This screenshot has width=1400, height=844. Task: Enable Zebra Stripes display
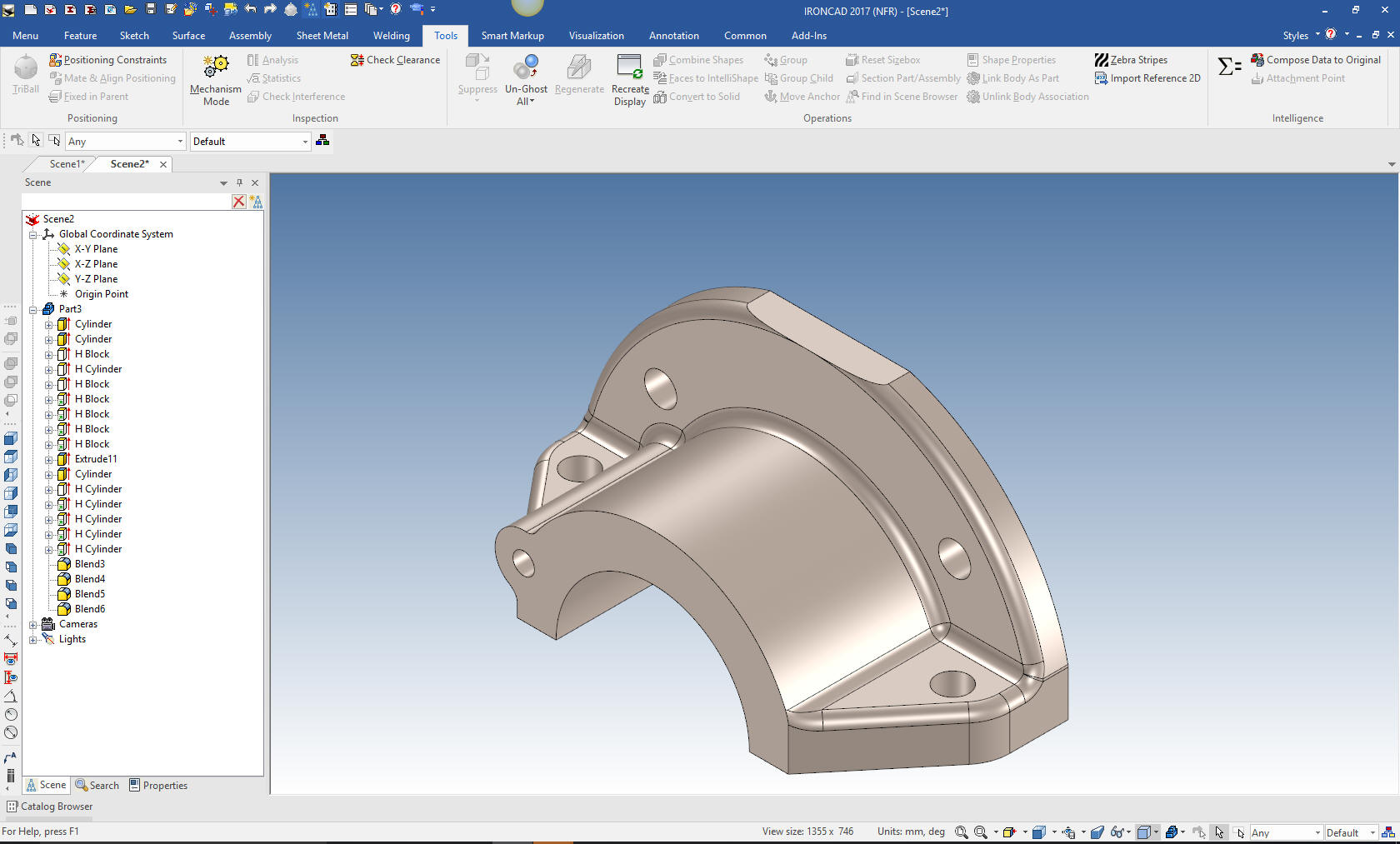tap(1130, 60)
